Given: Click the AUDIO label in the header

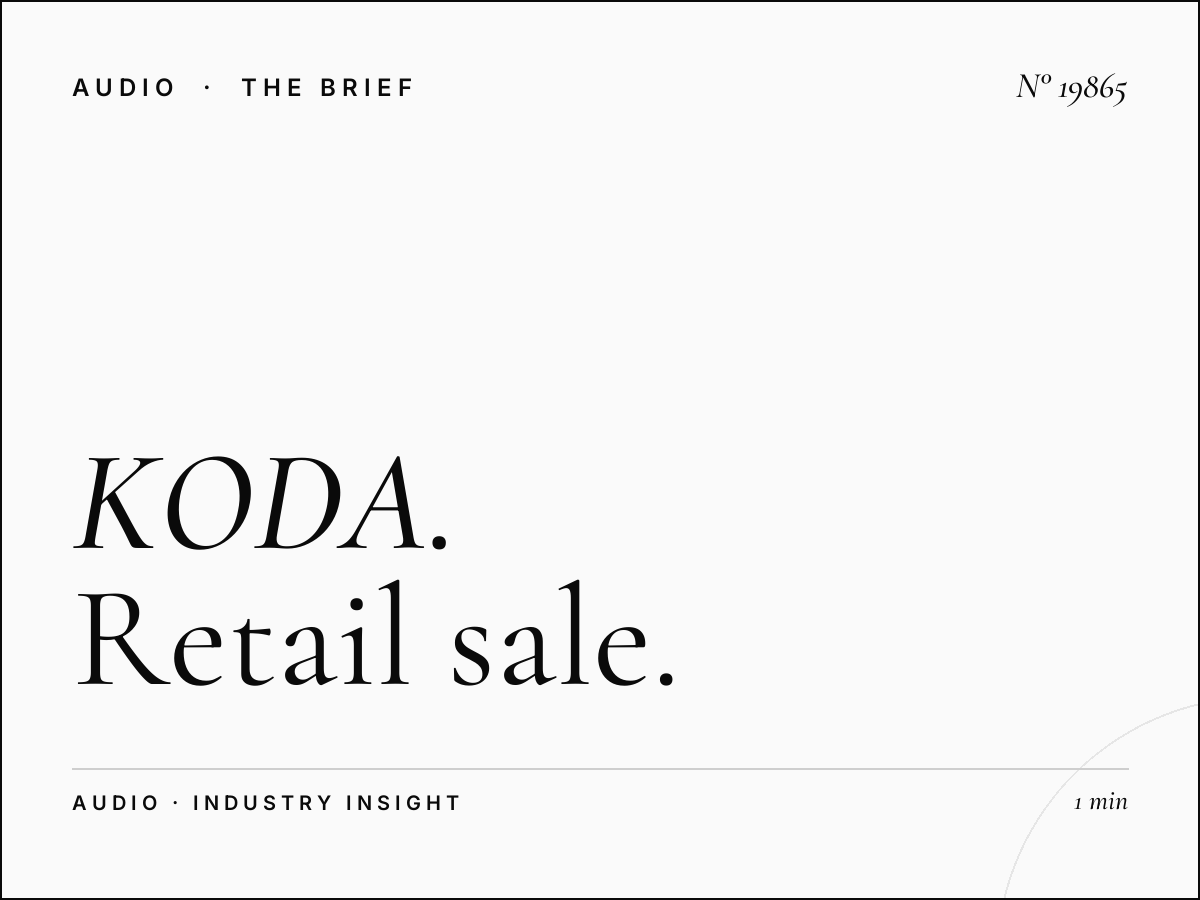Looking at the screenshot, I should (x=124, y=88).
